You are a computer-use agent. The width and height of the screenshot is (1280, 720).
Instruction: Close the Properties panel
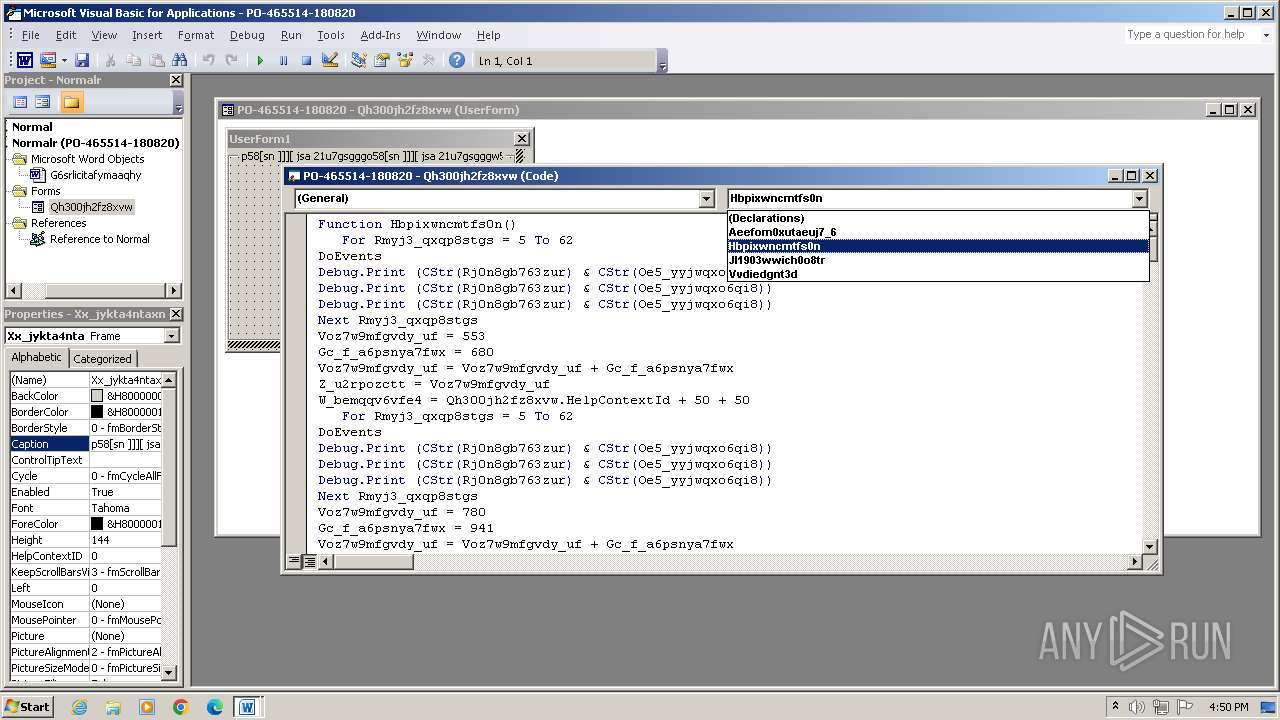pos(176,314)
